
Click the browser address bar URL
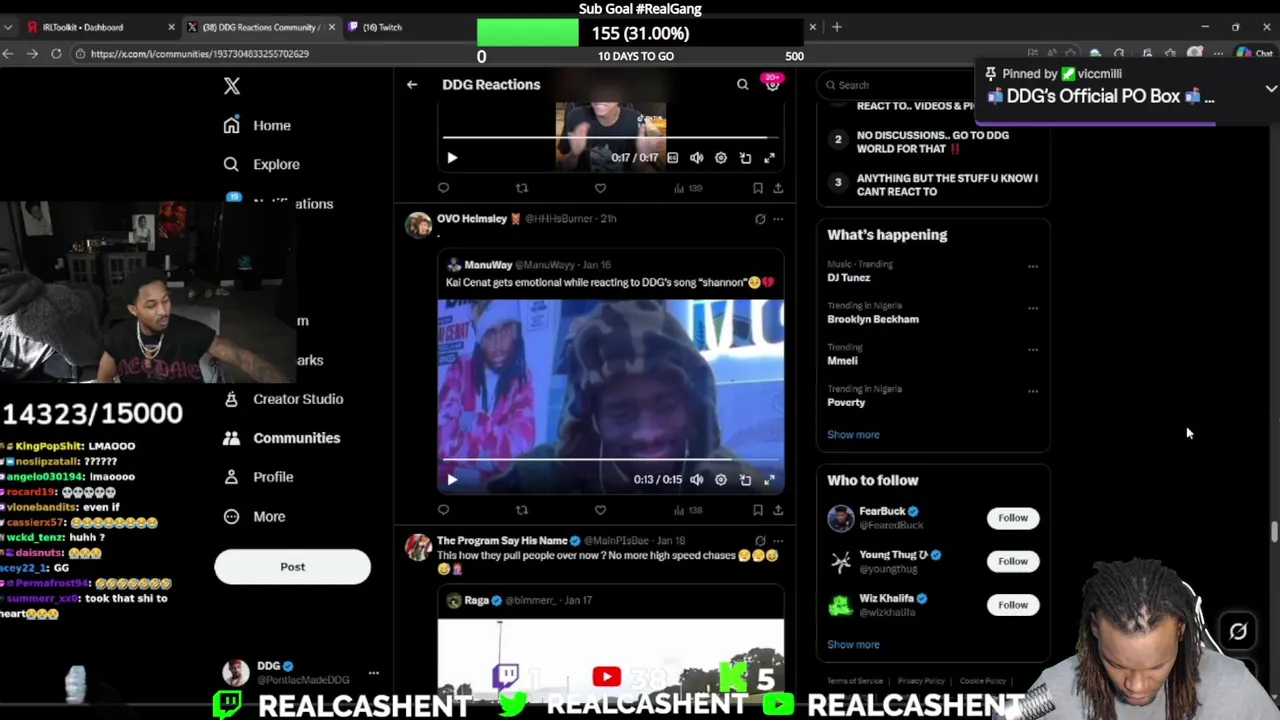pos(199,54)
